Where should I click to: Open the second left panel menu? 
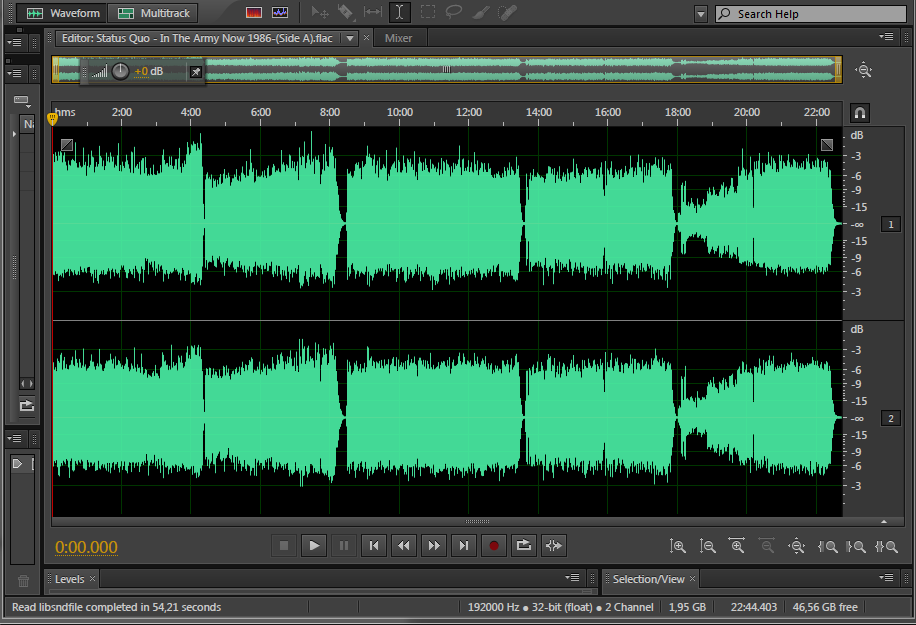coord(14,74)
